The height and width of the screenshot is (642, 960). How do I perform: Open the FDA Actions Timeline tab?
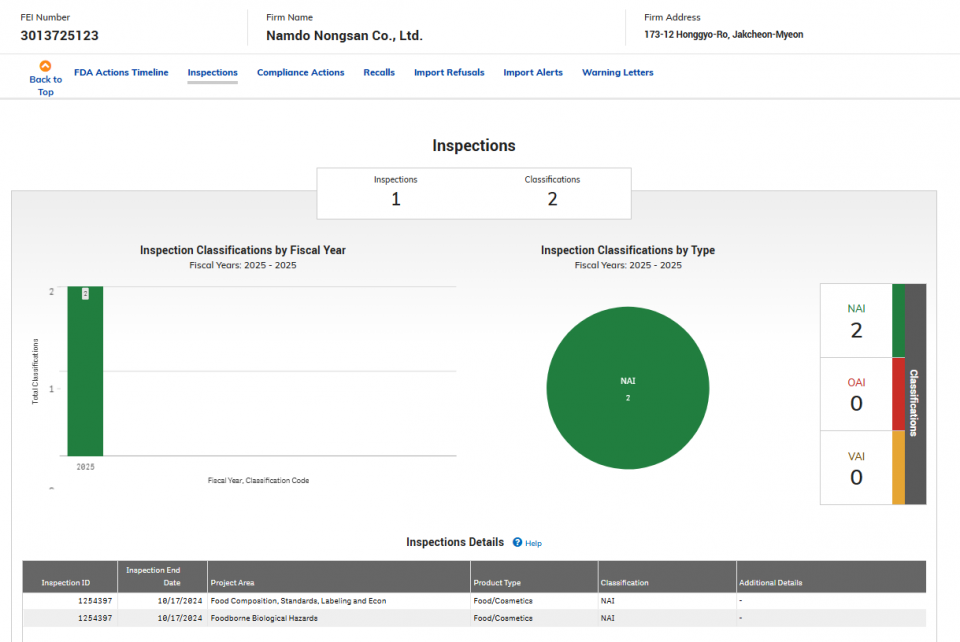pyautogui.click(x=121, y=72)
